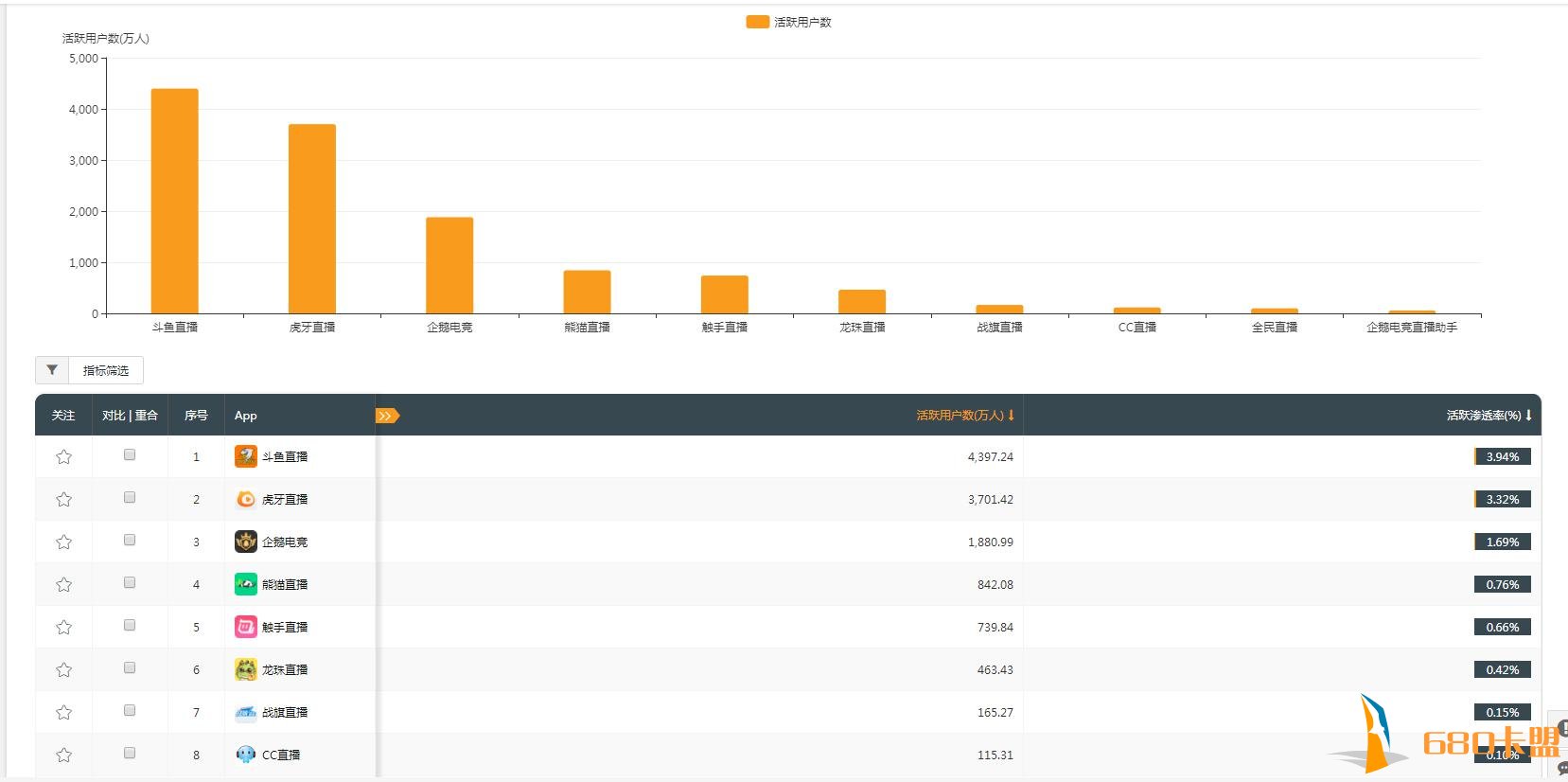Click the 企鹅电竞 bar in the chart
The width and height of the screenshot is (1568, 782).
pos(449,265)
